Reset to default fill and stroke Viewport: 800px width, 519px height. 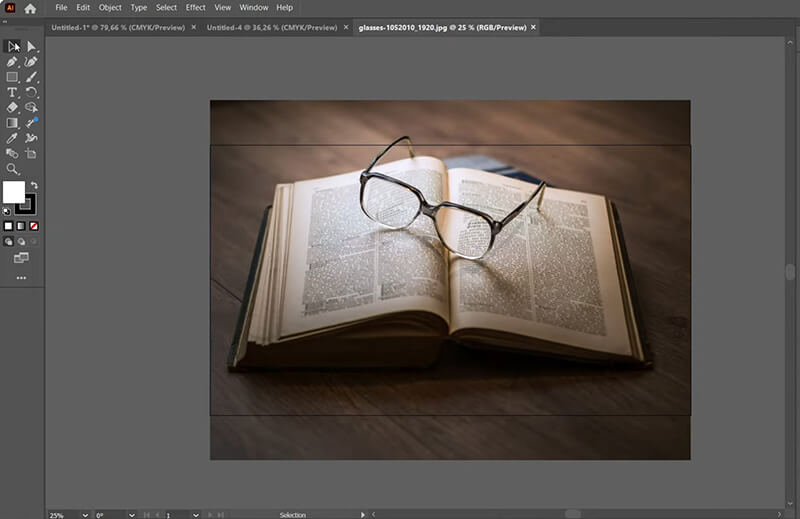coord(7,211)
